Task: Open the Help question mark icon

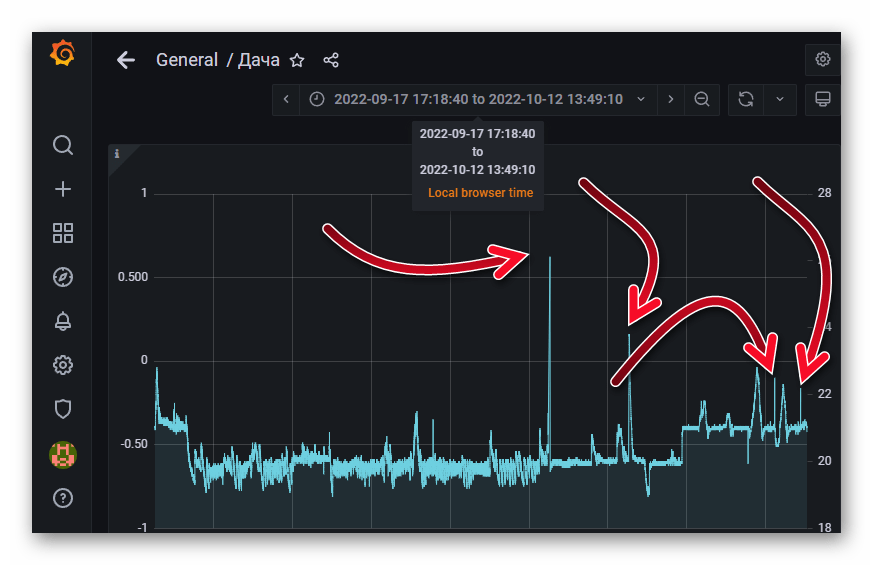Action: pyautogui.click(x=63, y=498)
